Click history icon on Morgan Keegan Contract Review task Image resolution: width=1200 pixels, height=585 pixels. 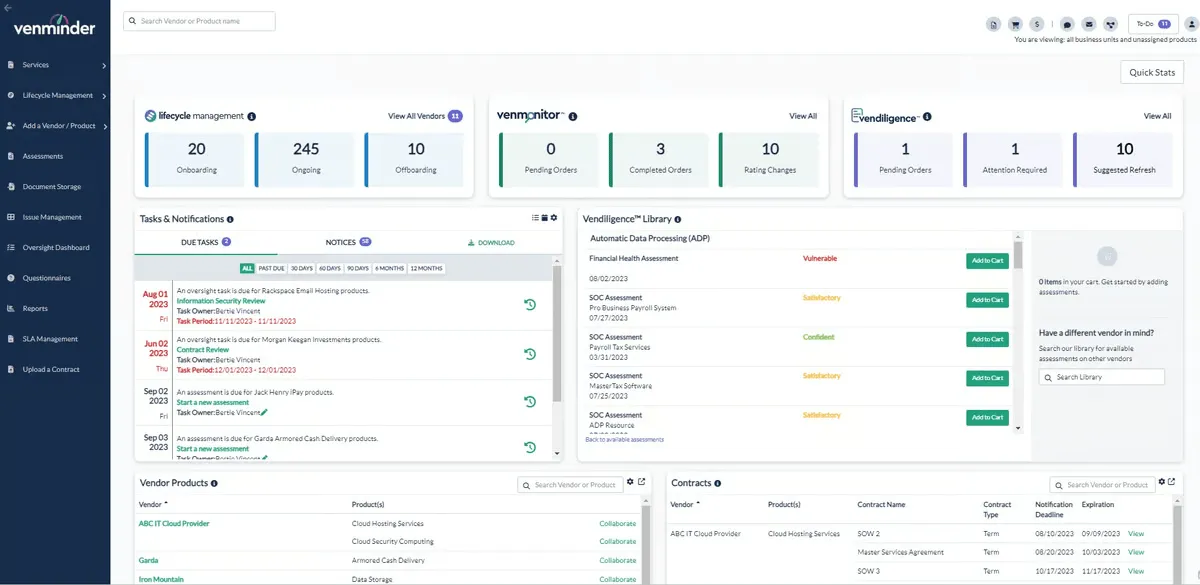530,354
